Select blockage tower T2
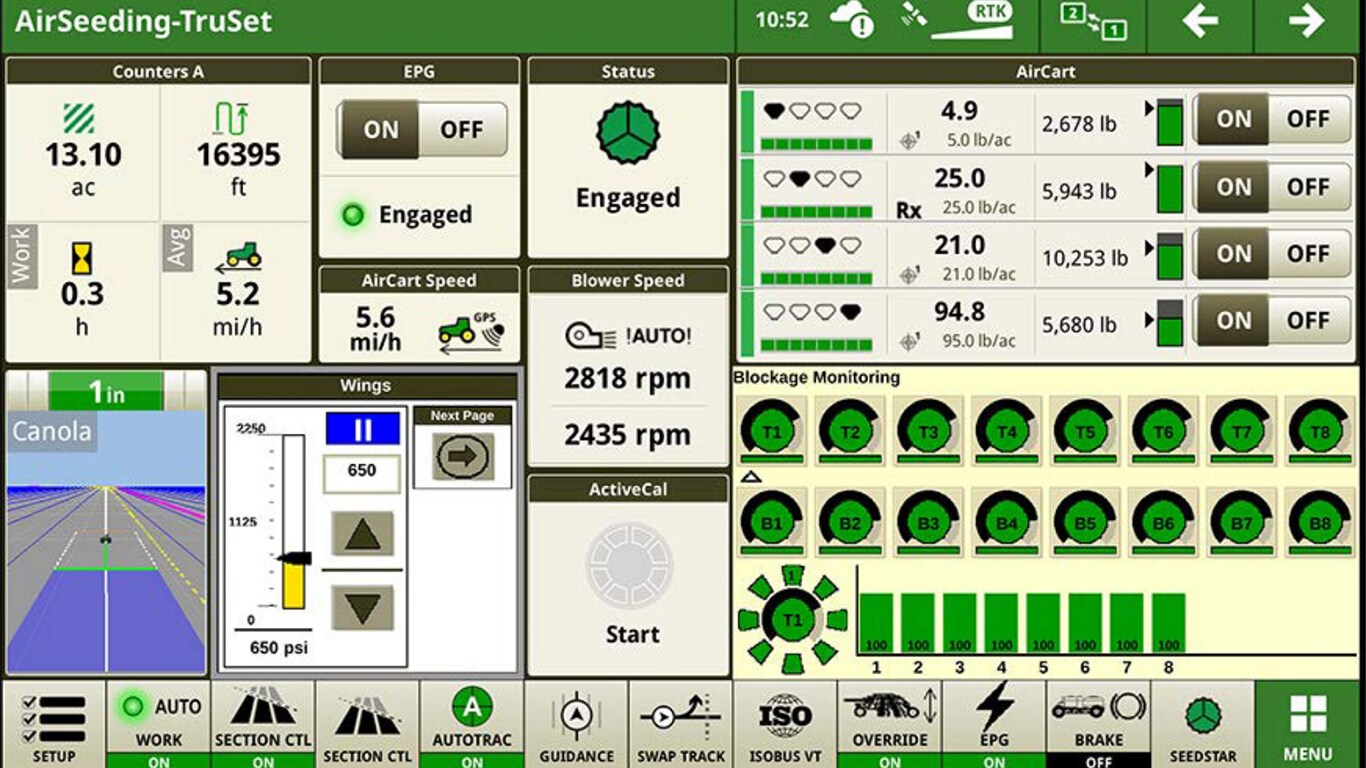The width and height of the screenshot is (1366, 768). click(x=850, y=432)
